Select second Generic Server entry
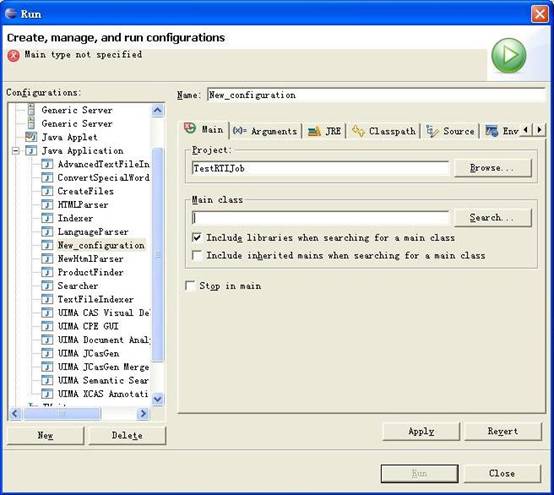Viewport: 554px width, 495px height. click(77, 123)
